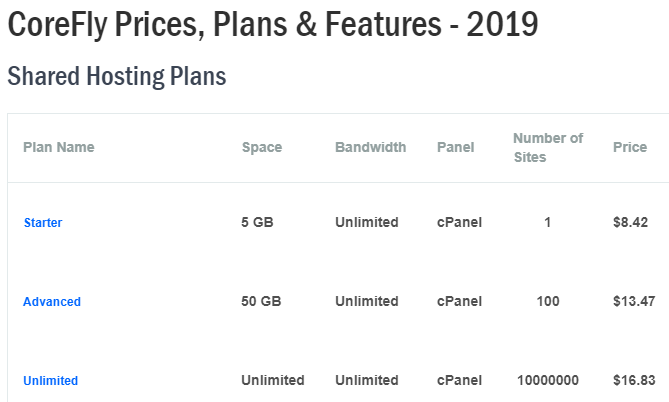Click the $16.83 price cell
Screen dimensions: 669x402
(x=633, y=380)
